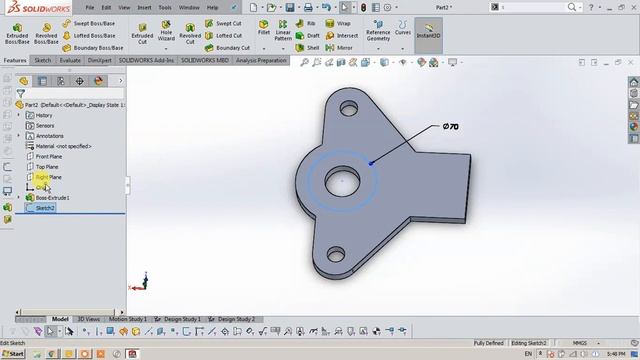
Task: Click the Print icon in toolbar
Action: click(x=308, y=7)
